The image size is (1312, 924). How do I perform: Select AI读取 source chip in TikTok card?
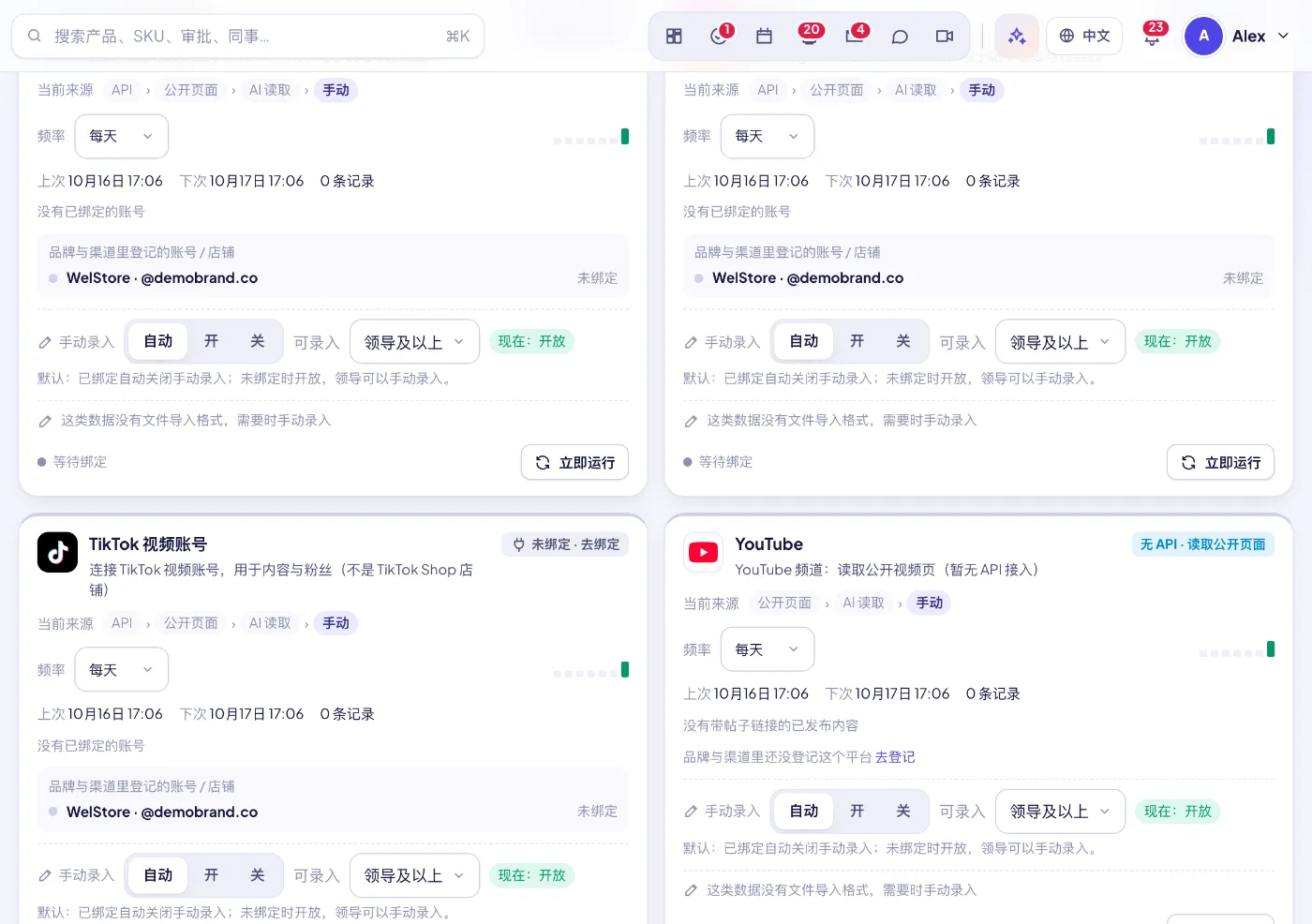point(270,623)
